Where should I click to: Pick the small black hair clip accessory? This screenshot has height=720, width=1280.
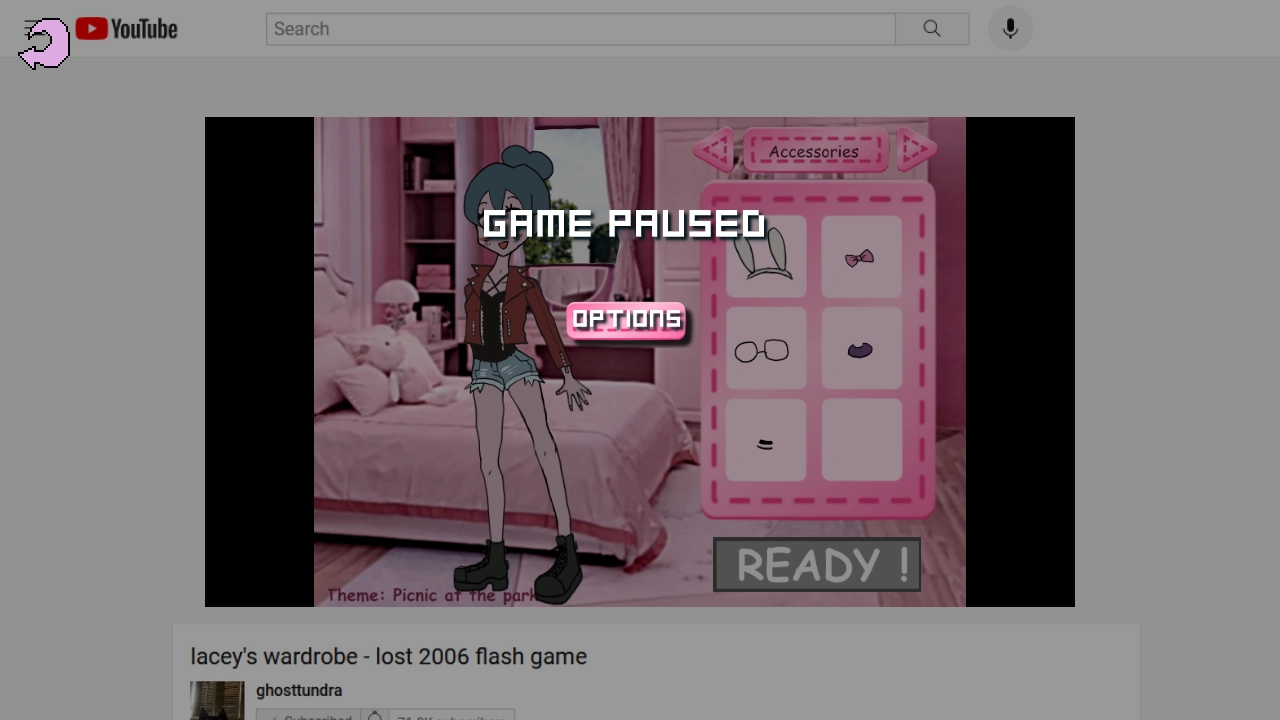[765, 442]
